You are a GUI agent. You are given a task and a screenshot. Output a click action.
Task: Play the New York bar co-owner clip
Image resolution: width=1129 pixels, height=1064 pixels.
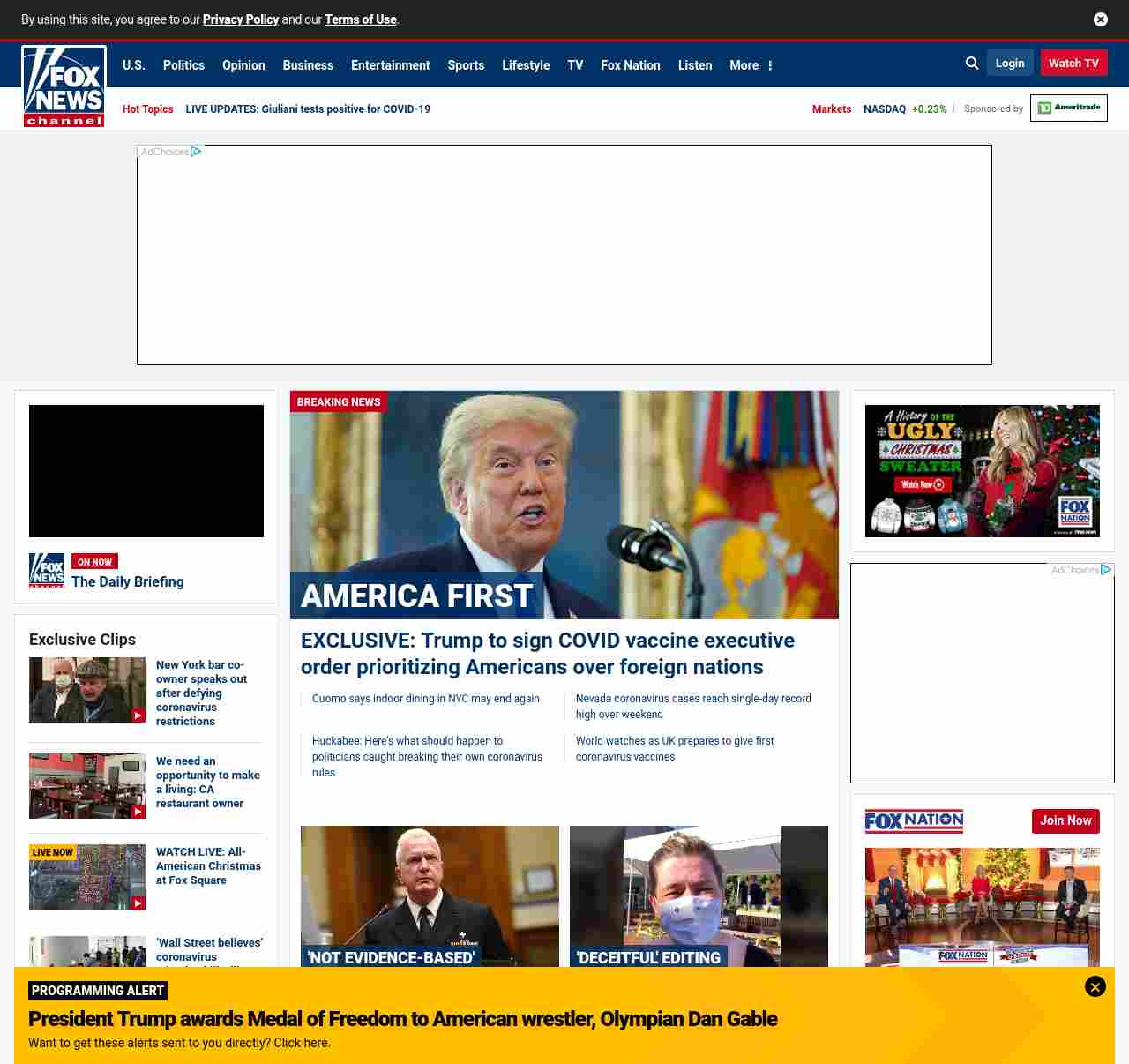[87, 690]
